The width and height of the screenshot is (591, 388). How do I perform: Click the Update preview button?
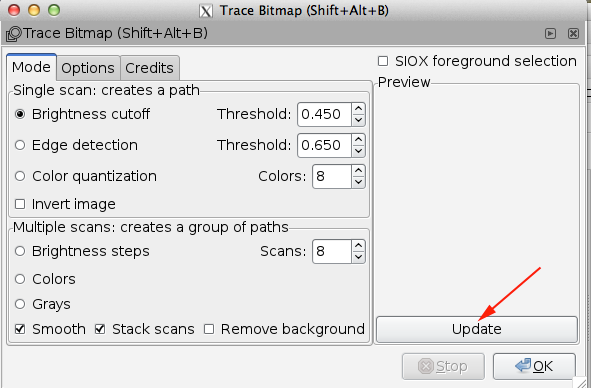coord(477,329)
